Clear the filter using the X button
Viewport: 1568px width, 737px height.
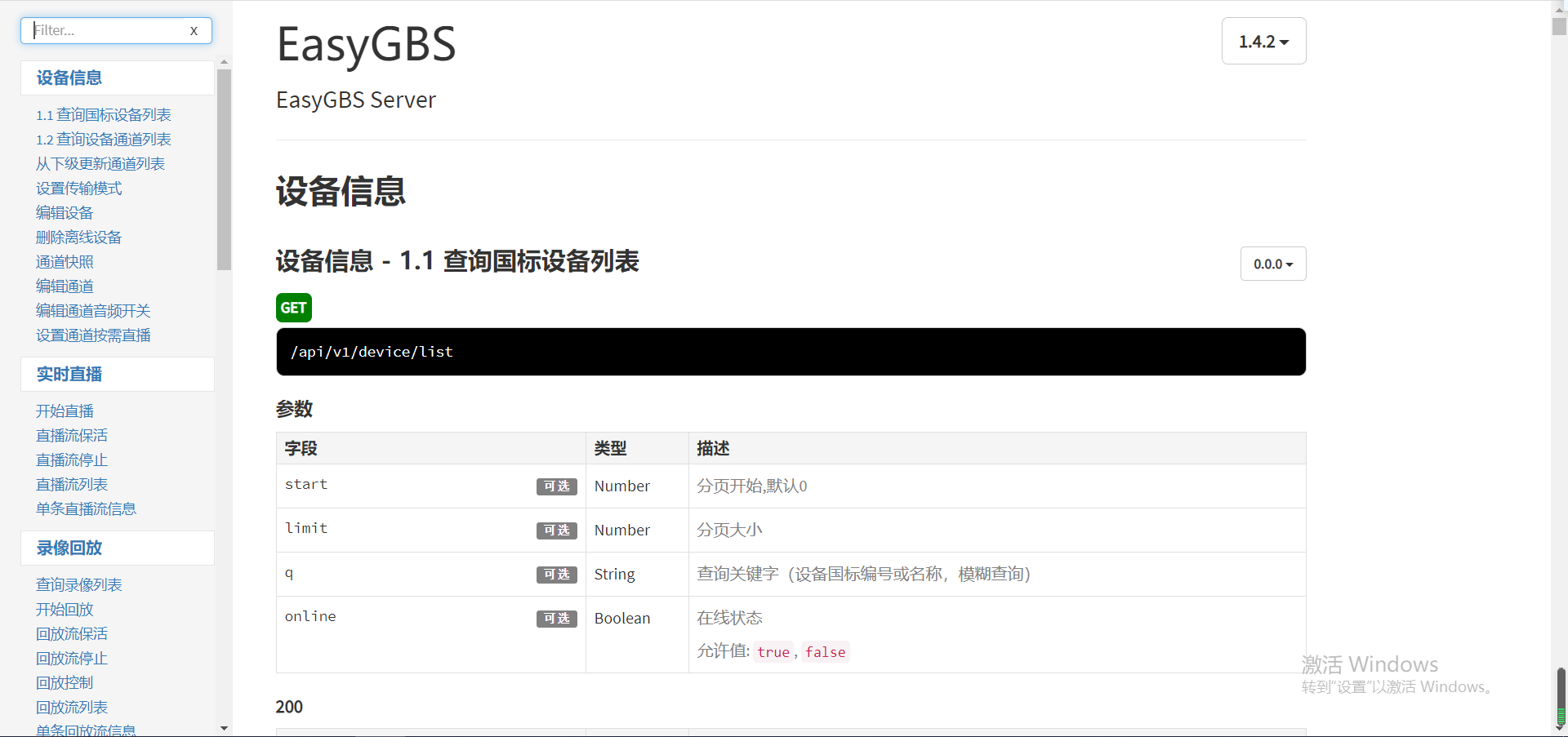click(x=194, y=30)
